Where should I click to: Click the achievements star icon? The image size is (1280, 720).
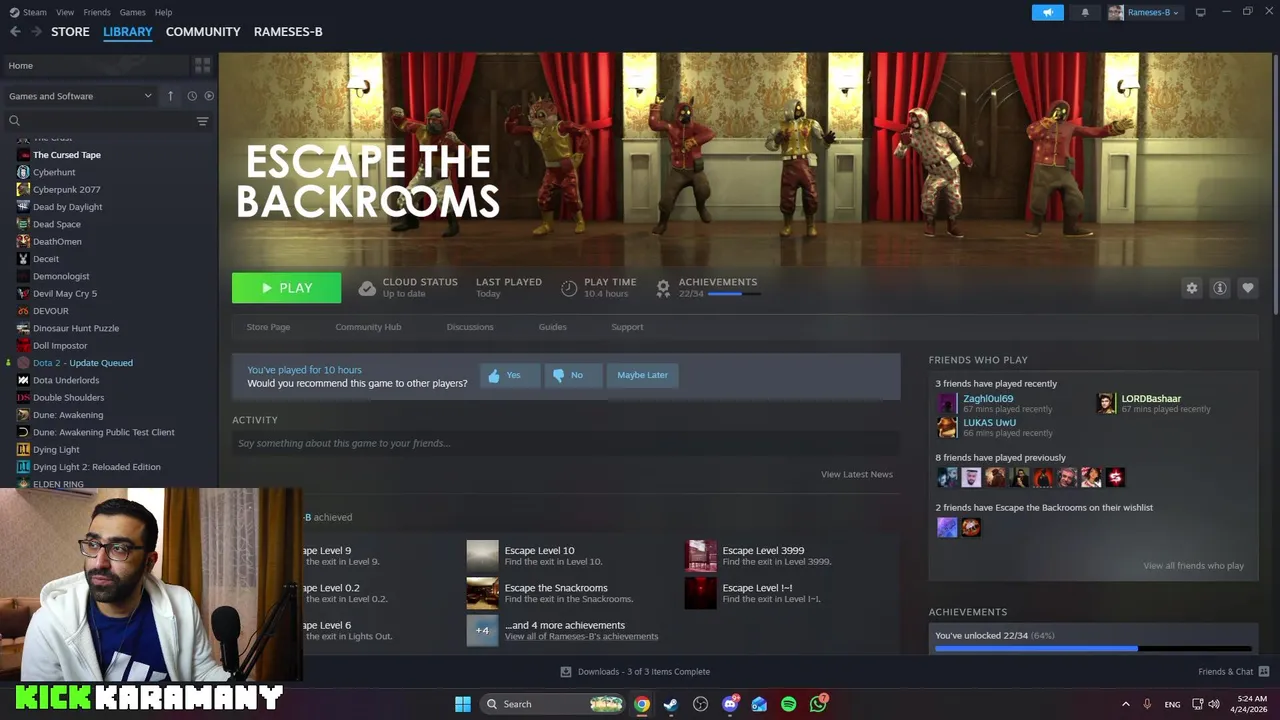[663, 288]
